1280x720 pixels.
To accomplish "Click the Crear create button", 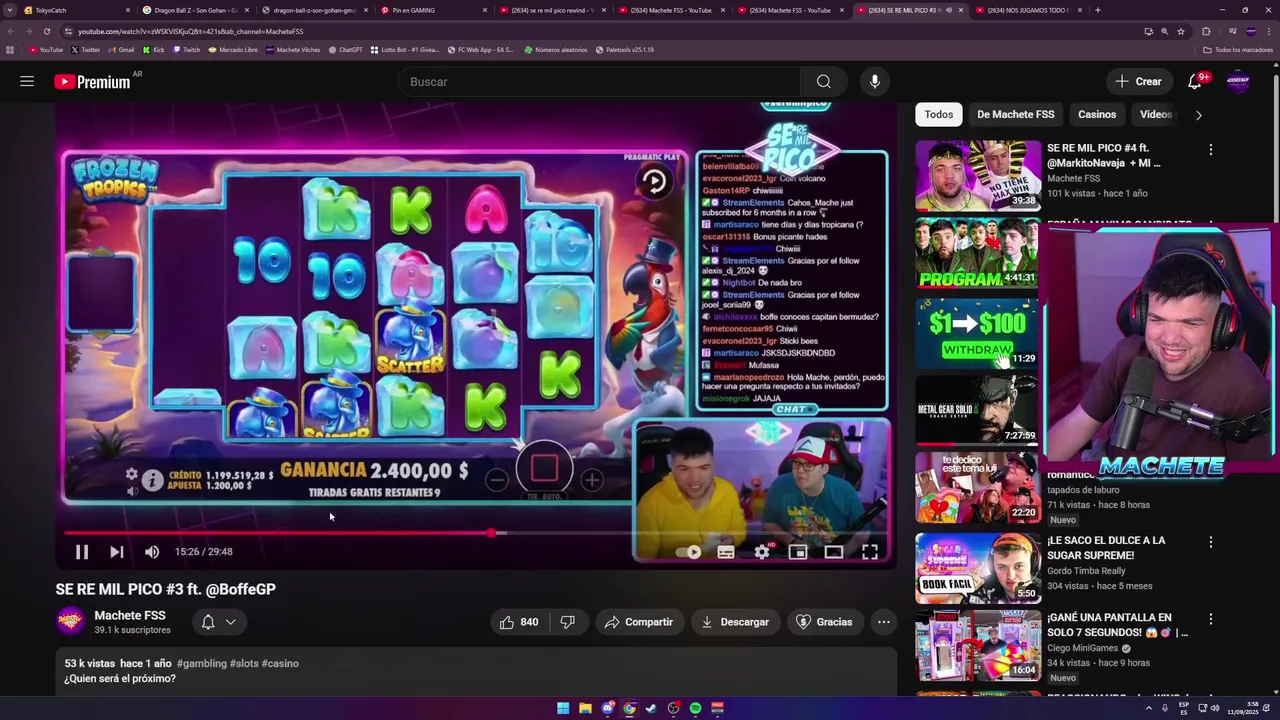I will (x=1139, y=82).
